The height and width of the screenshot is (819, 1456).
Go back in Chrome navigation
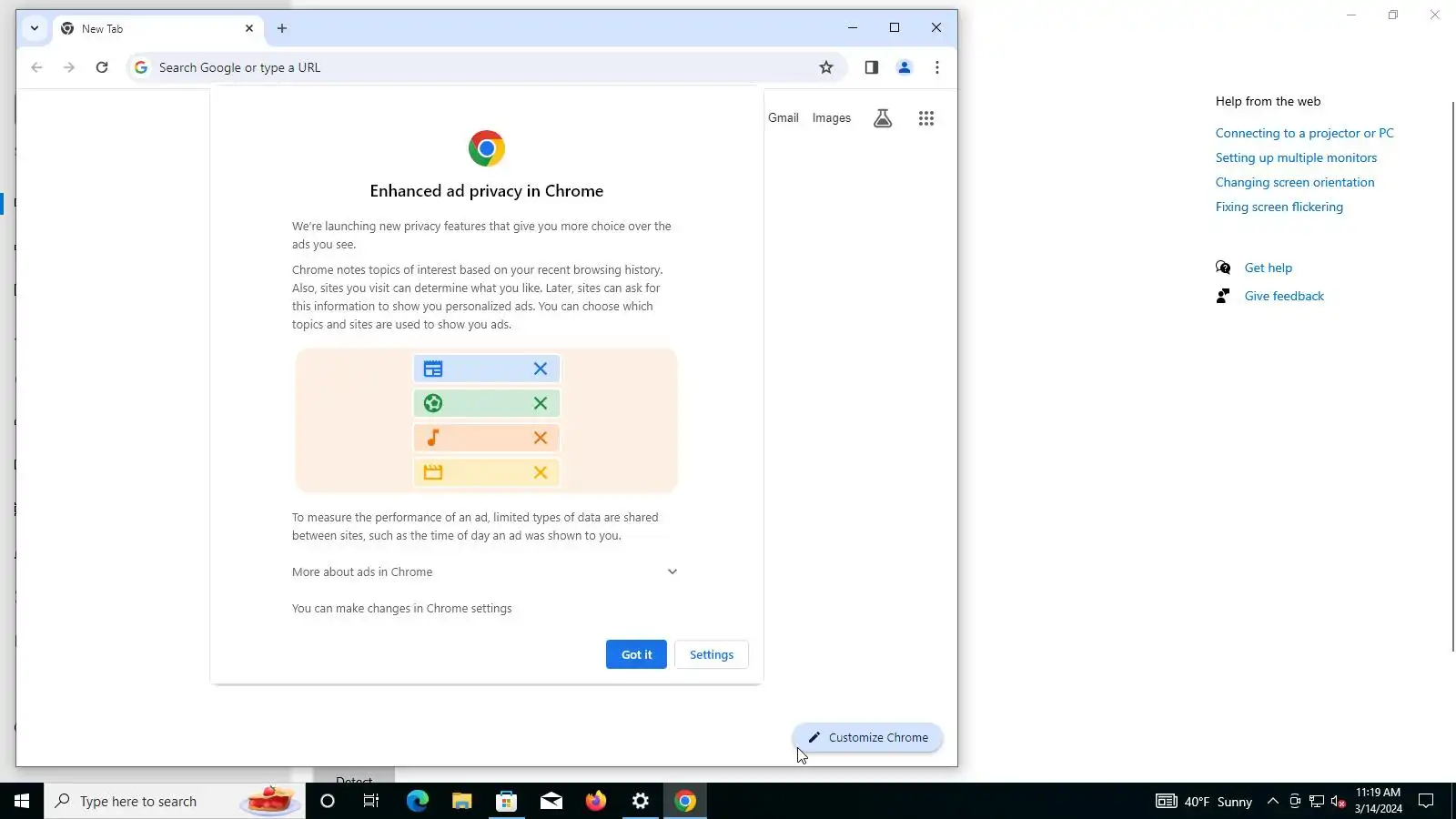point(36,67)
